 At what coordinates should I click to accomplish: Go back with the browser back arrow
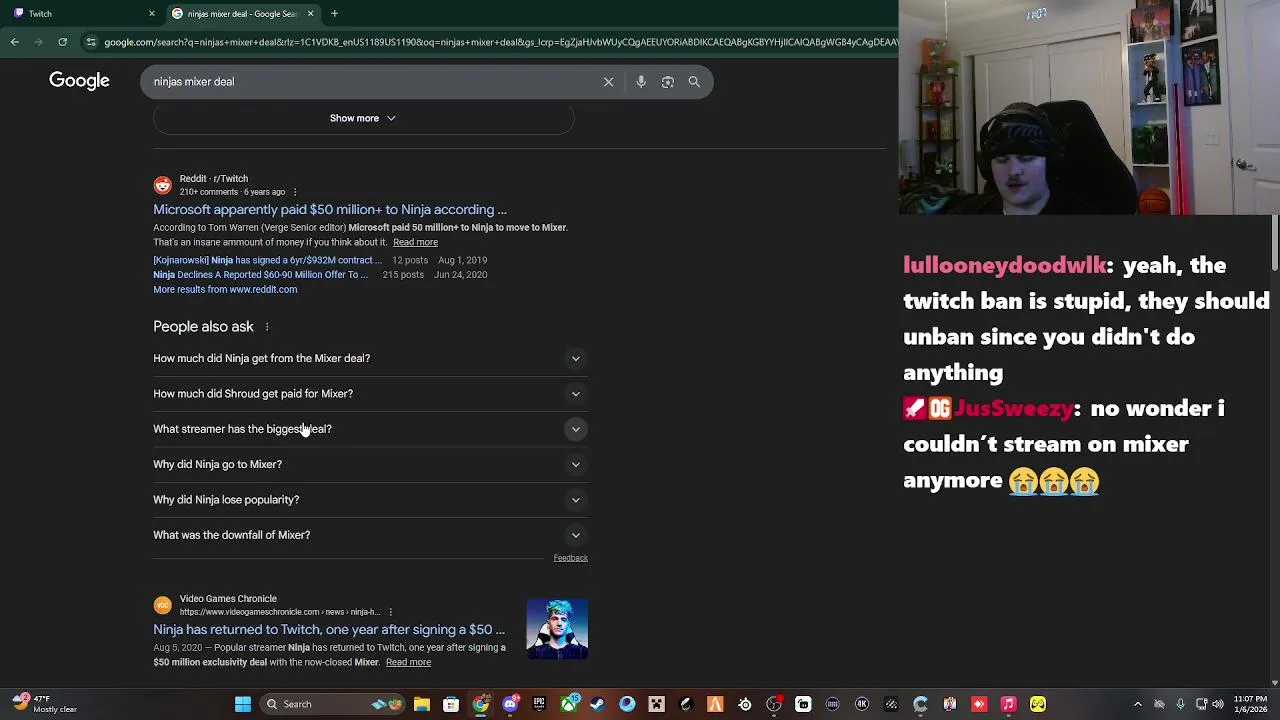coord(15,42)
